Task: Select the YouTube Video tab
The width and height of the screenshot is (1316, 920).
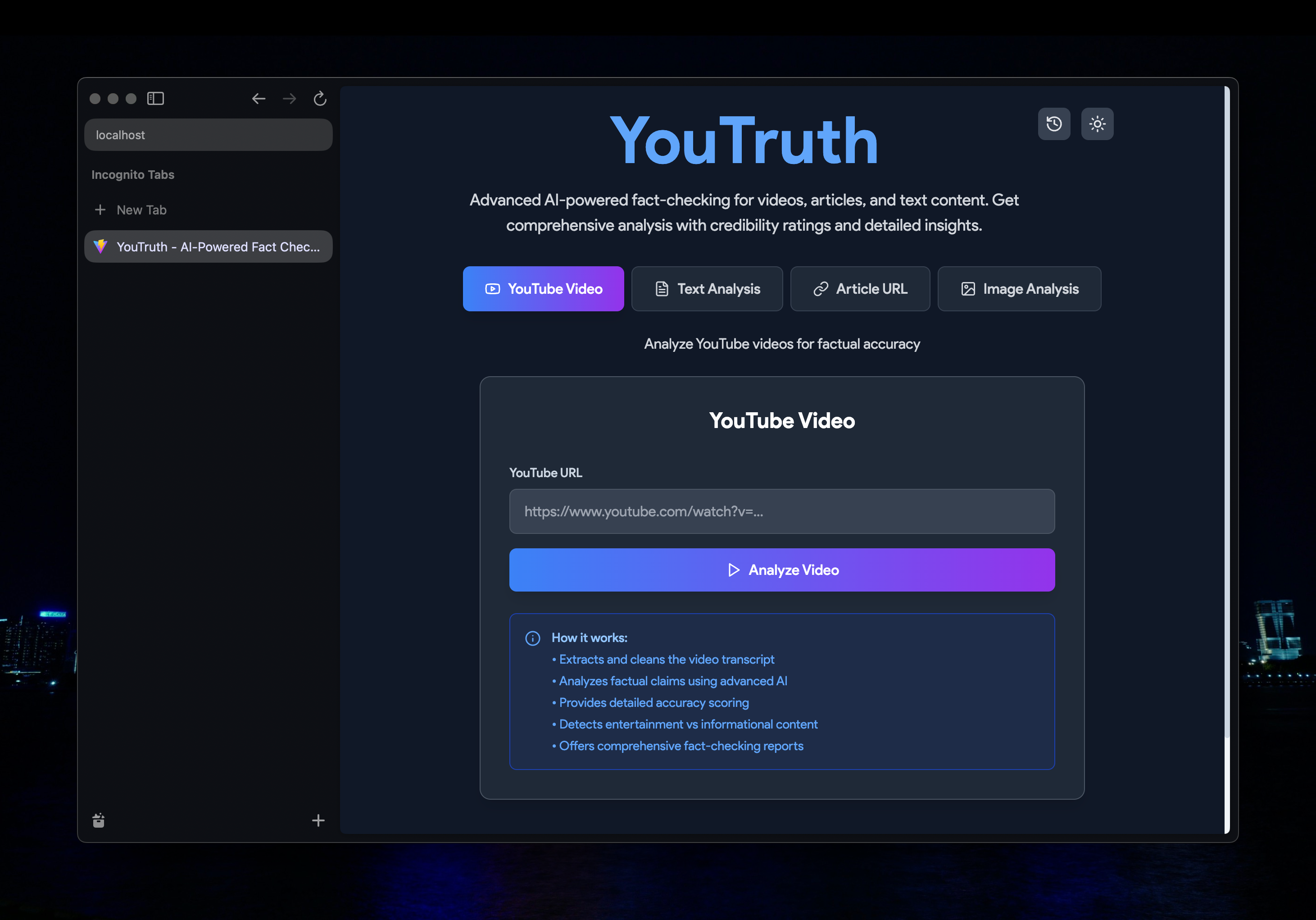Action: click(543, 289)
